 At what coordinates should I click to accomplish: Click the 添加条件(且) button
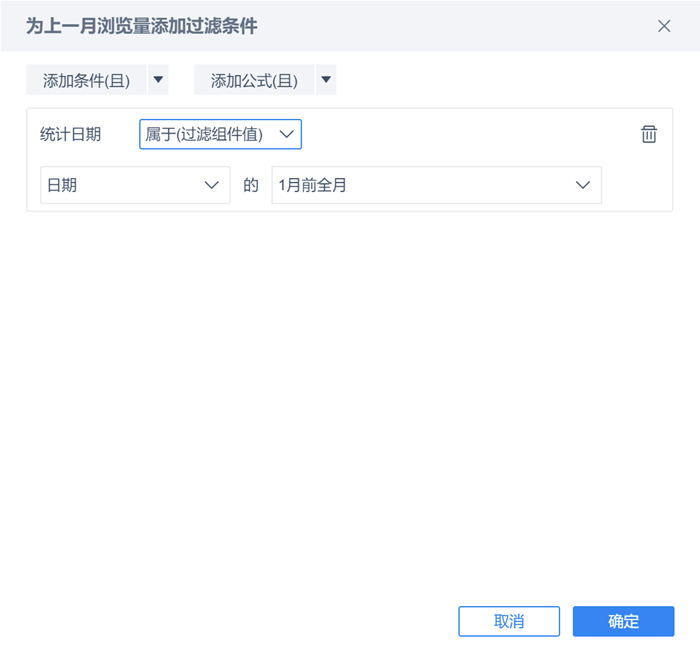point(86,80)
